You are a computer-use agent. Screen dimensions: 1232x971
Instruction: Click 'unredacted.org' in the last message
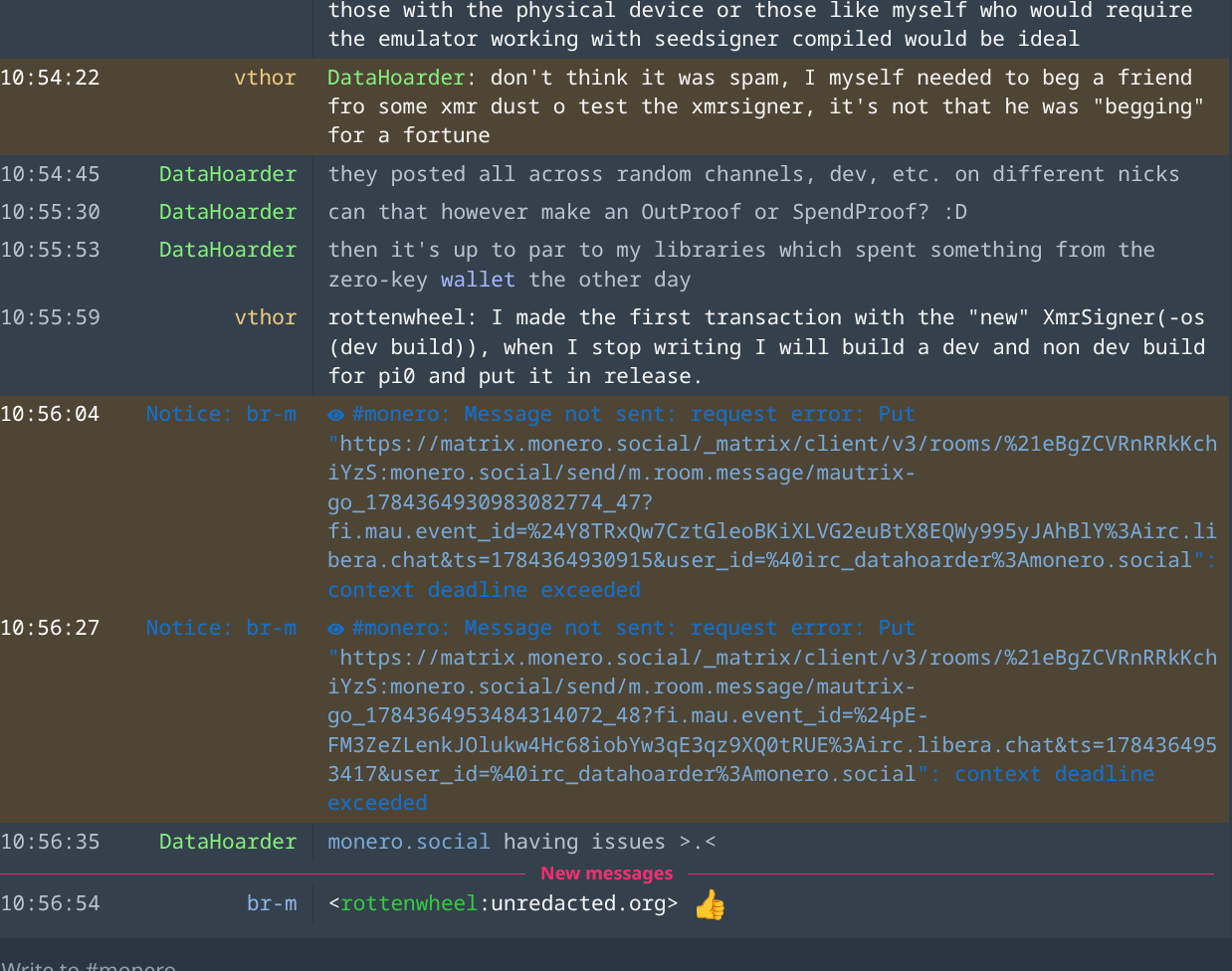[578, 903]
